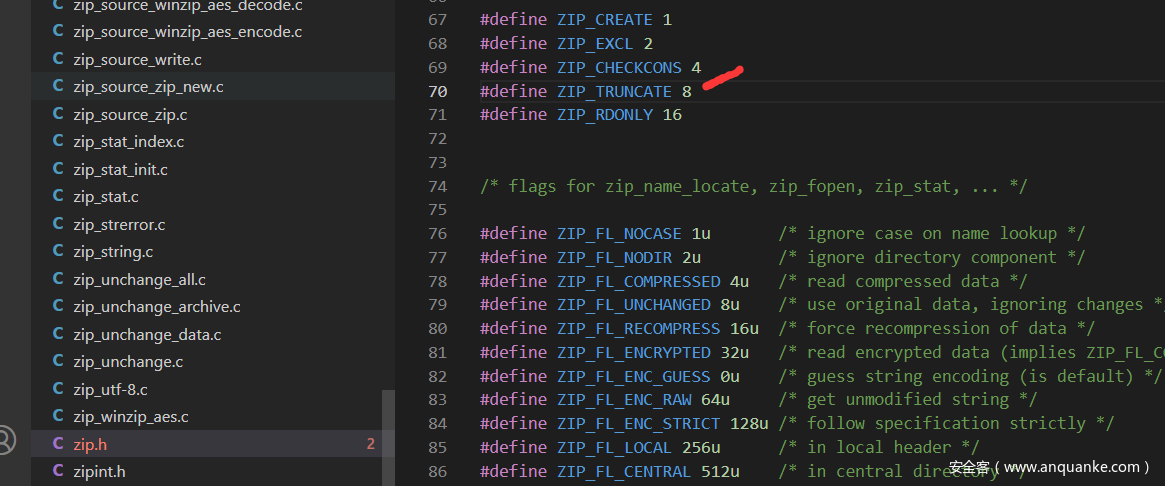Select the zip_strerror.c file
Image resolution: width=1165 pixels, height=486 pixels.
pyautogui.click(x=119, y=225)
